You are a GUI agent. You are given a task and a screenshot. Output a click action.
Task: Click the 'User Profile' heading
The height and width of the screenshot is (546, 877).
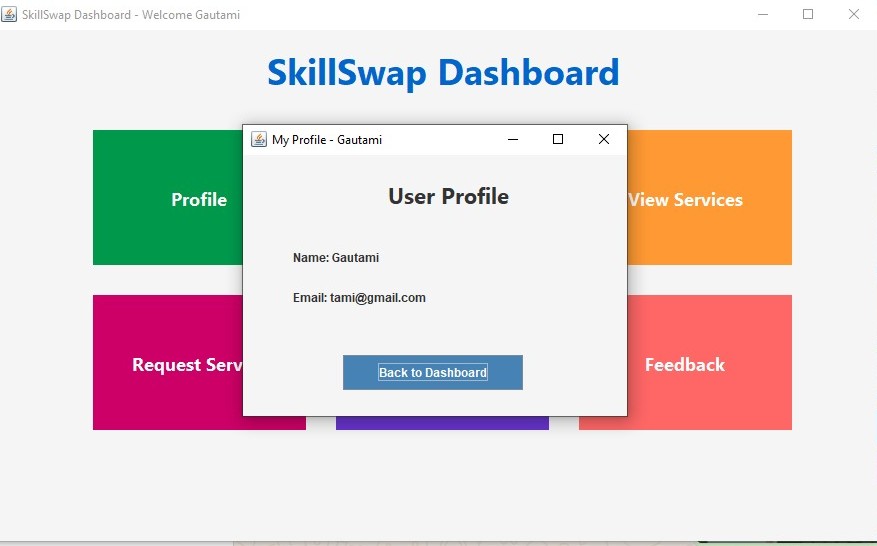click(x=449, y=196)
